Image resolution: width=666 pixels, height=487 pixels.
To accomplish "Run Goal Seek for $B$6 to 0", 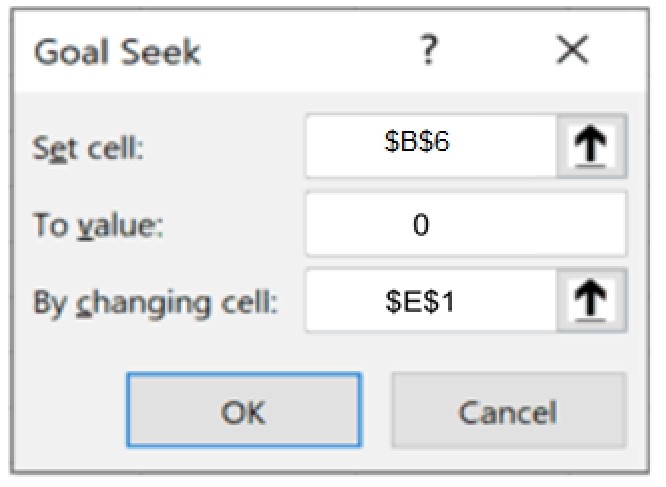I will click(x=243, y=412).
